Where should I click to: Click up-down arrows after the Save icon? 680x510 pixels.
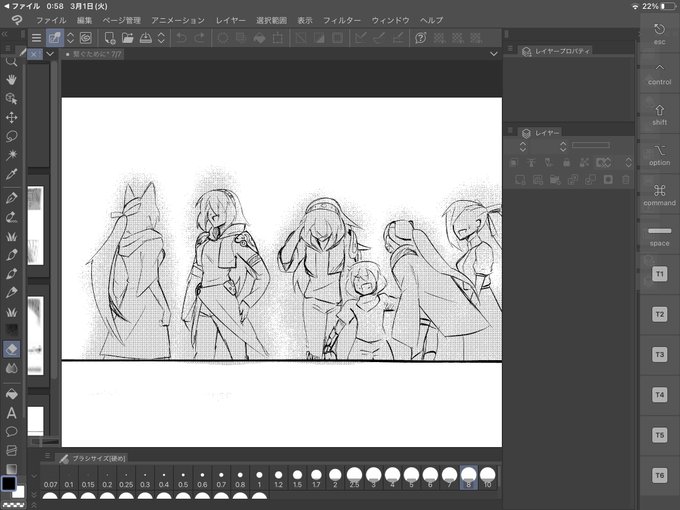point(161,38)
